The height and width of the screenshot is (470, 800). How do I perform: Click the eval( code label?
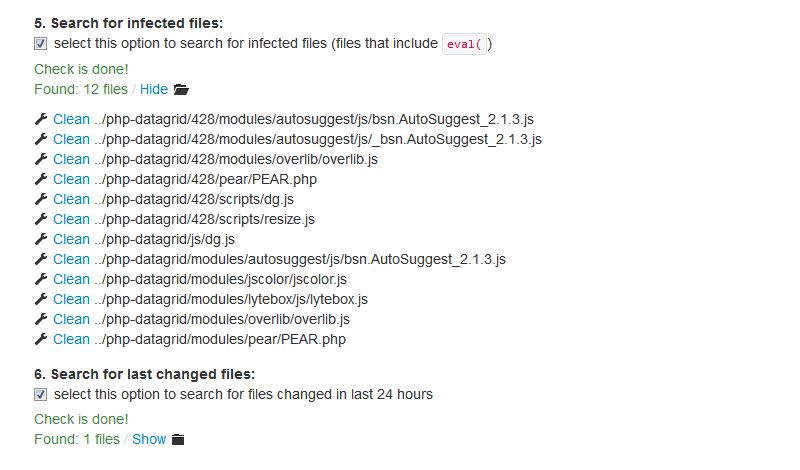coord(465,43)
